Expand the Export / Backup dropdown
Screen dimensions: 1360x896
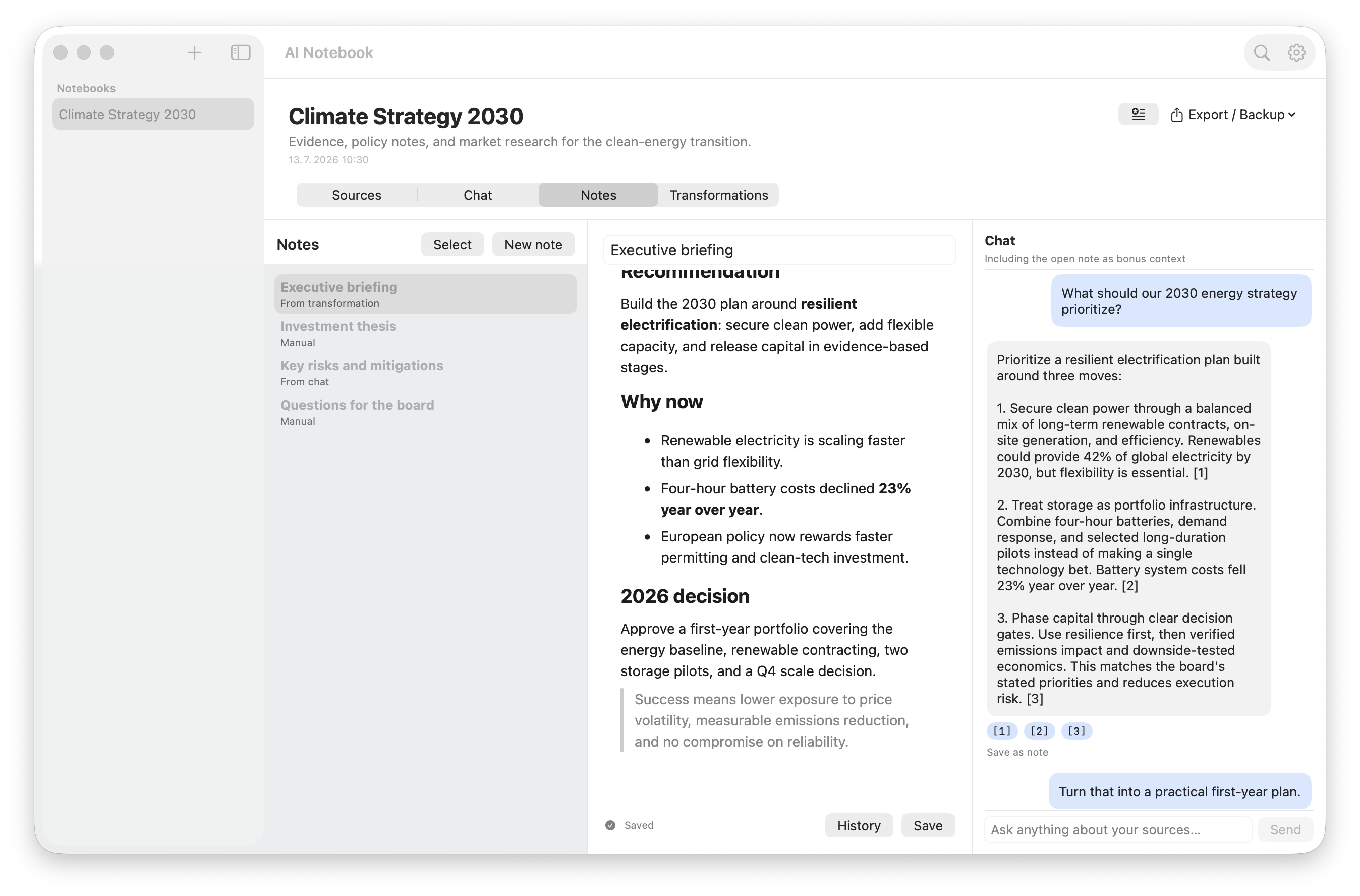coord(1233,115)
